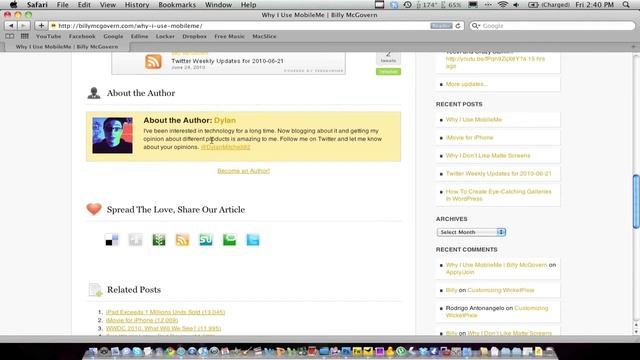Image resolution: width=640 pixels, height=360 pixels.
Task: Open the Free Music bookmark
Action: (x=229, y=36)
